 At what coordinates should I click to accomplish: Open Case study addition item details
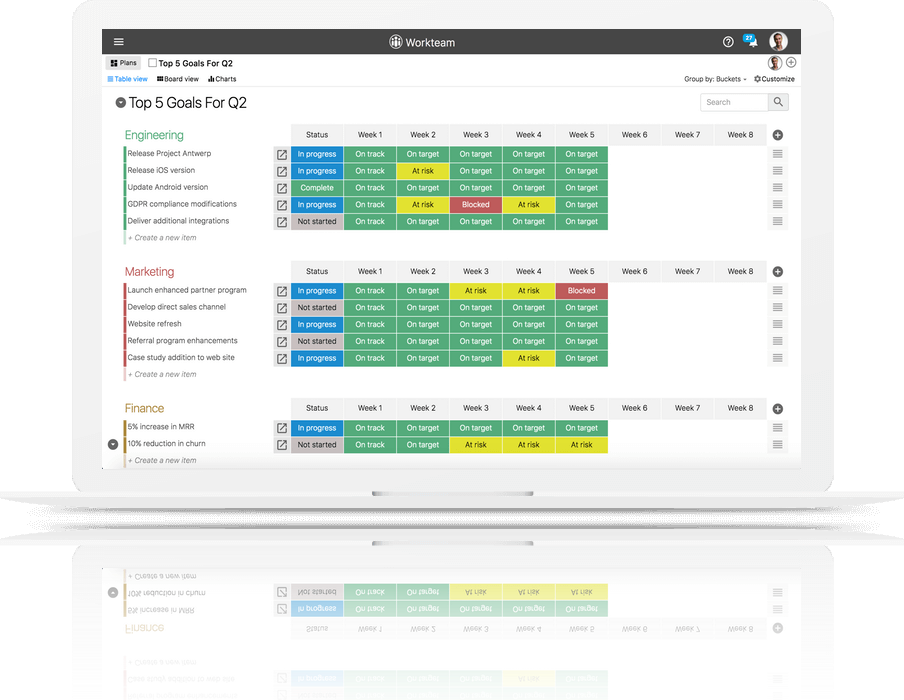point(282,359)
